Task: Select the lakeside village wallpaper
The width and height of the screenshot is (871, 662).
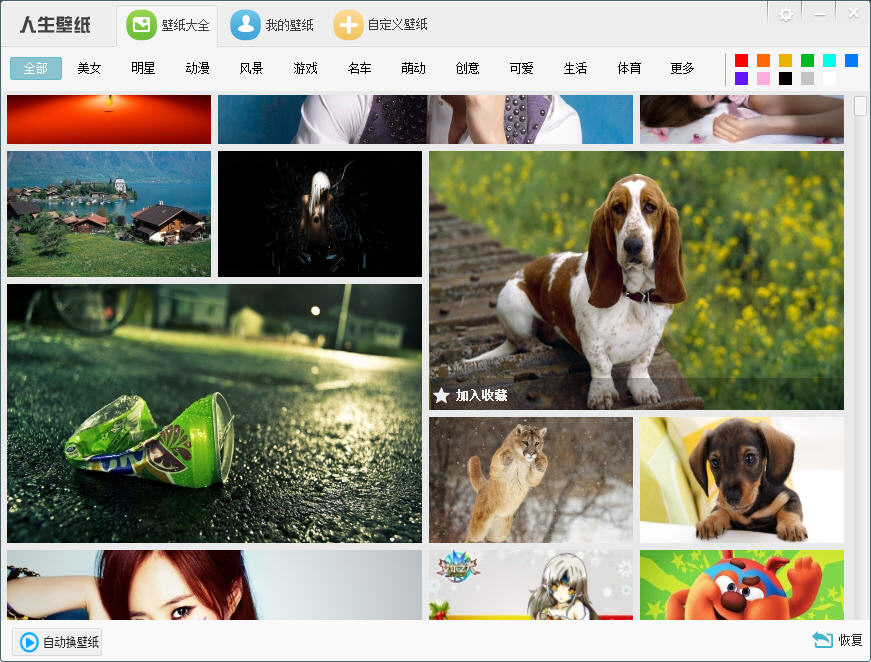Action: click(x=109, y=214)
